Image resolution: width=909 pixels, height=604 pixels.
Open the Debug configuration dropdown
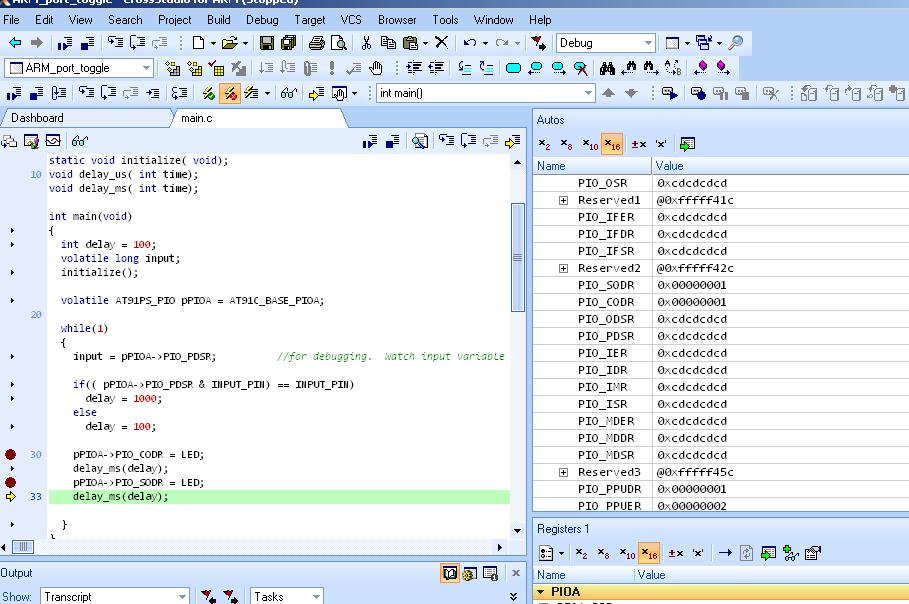(648, 43)
